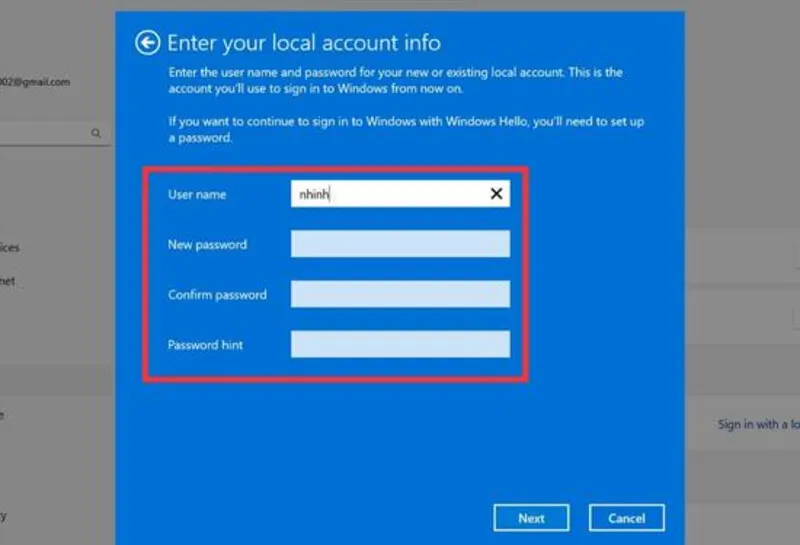Click the sidebar item ending in 'net'
This screenshot has width=800, height=545.
(x=8, y=282)
